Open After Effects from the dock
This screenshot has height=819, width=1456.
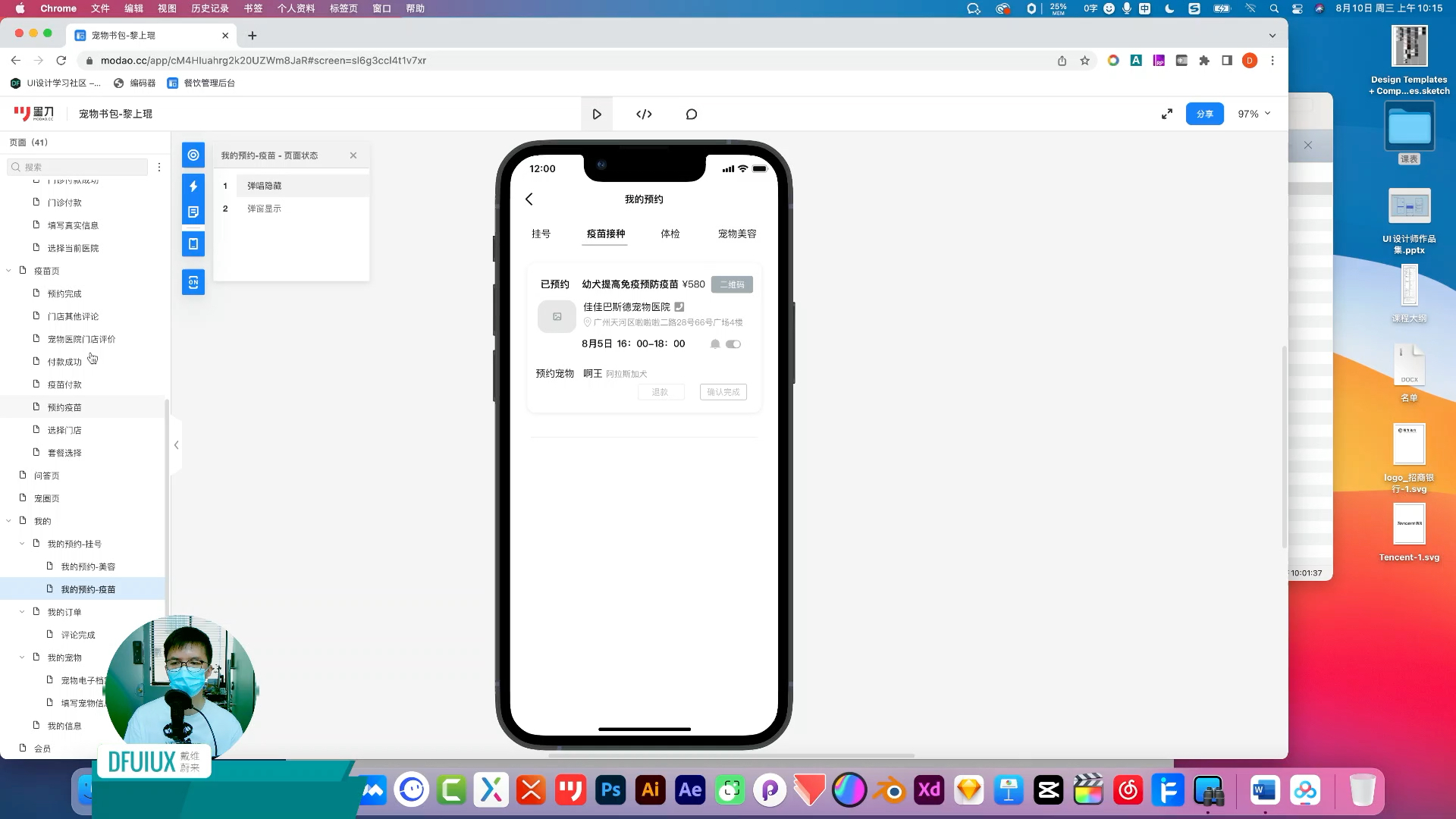(x=690, y=790)
